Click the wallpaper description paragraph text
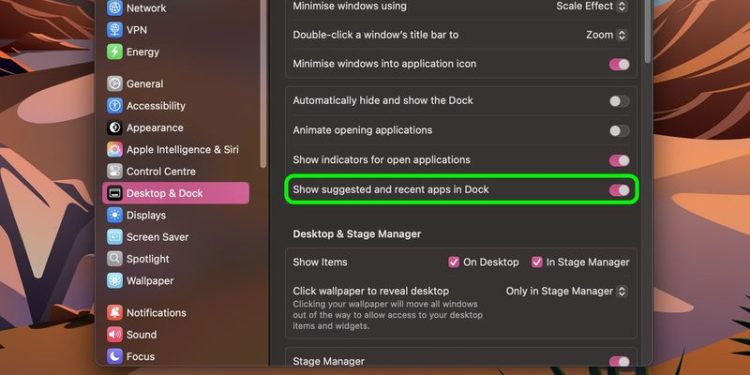The width and height of the screenshot is (750, 375). click(387, 315)
